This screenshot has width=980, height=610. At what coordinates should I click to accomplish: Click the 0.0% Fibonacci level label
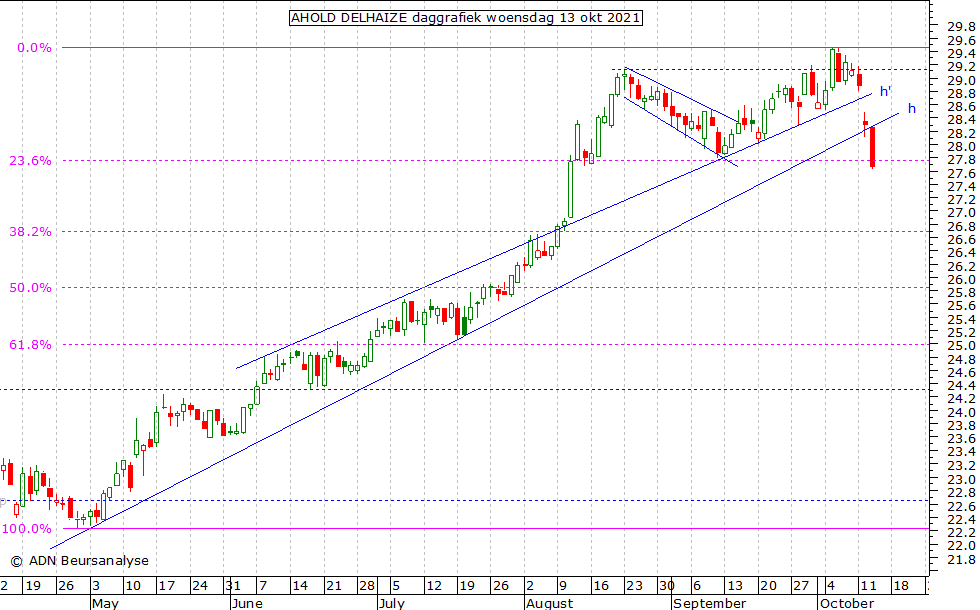[34, 48]
